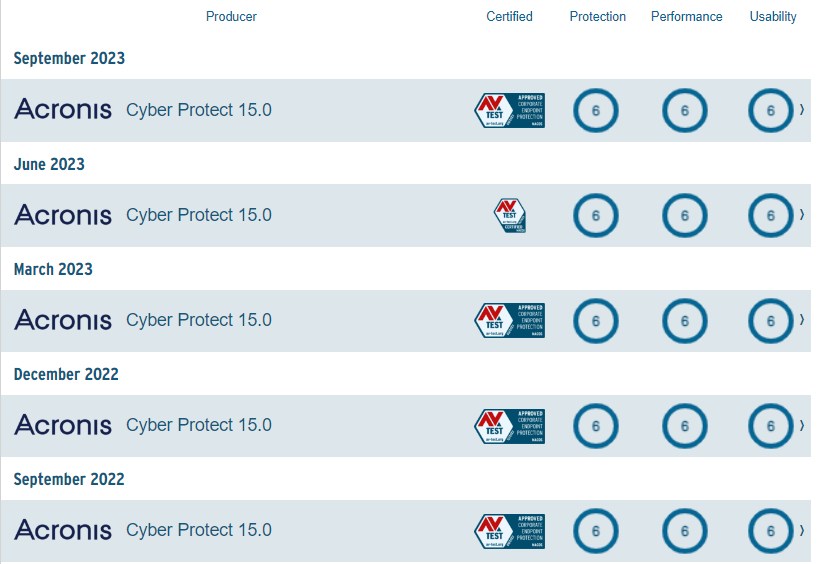The height and width of the screenshot is (564, 817).
Task: Click Acronis logo in September 2023 row
Action: coord(63,109)
